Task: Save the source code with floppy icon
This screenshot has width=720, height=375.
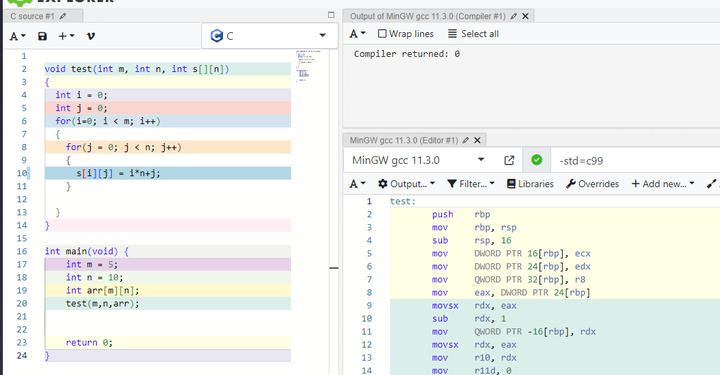Action: [42, 36]
